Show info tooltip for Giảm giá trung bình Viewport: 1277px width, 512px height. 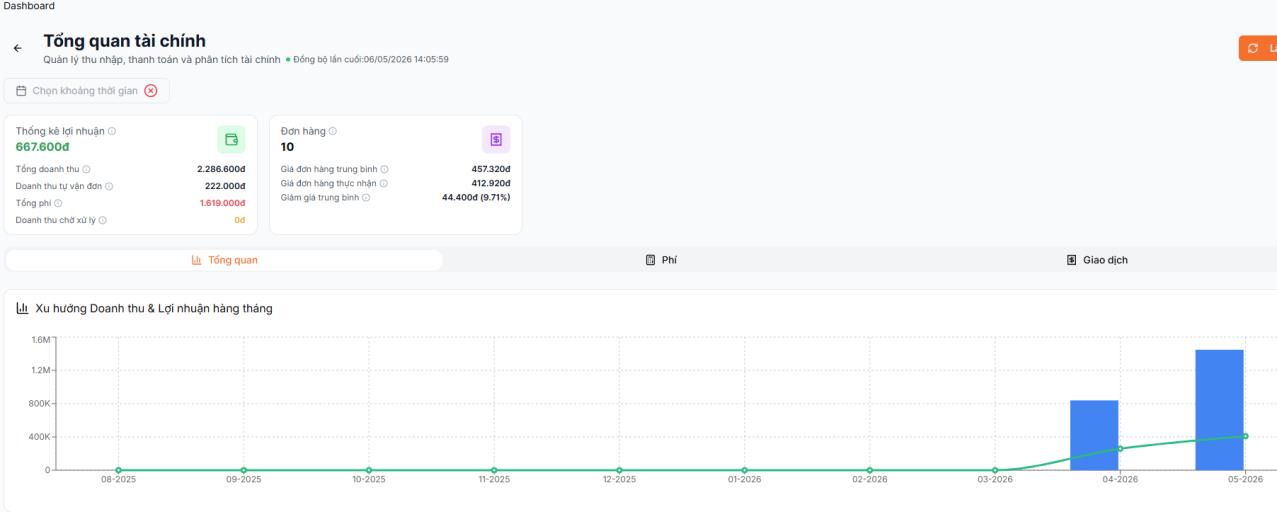point(366,197)
